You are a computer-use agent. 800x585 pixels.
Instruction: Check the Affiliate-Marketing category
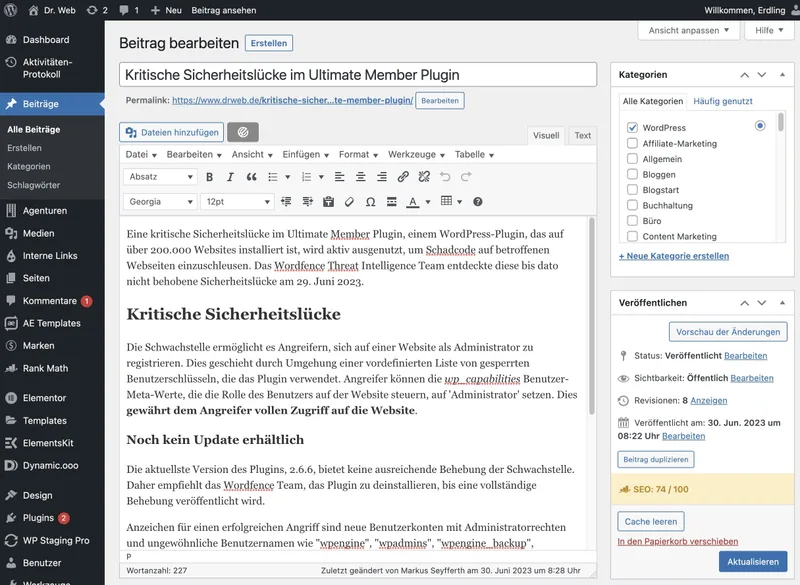coord(632,143)
